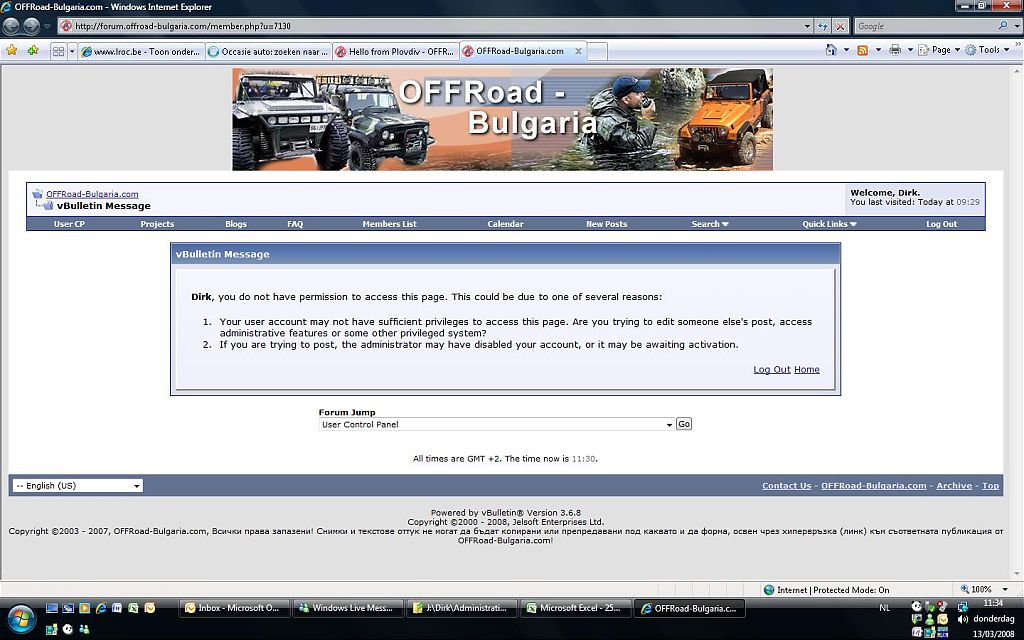
Task: Open the Contact Us footer link
Action: click(x=786, y=486)
